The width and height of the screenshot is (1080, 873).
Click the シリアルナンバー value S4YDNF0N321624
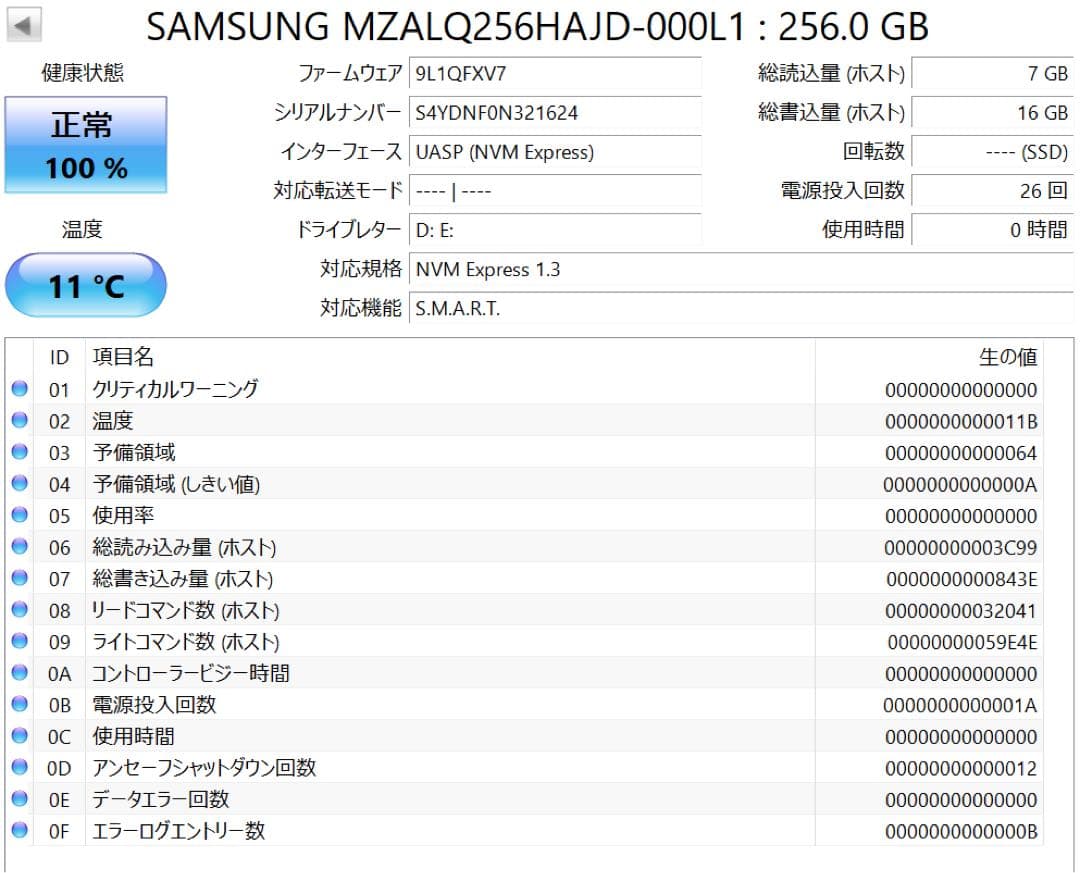(x=555, y=114)
